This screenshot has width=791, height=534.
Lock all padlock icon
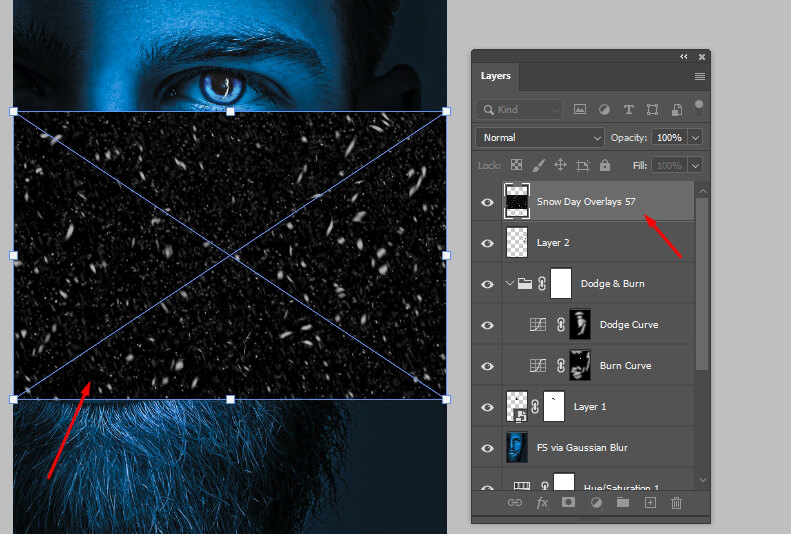(x=605, y=165)
